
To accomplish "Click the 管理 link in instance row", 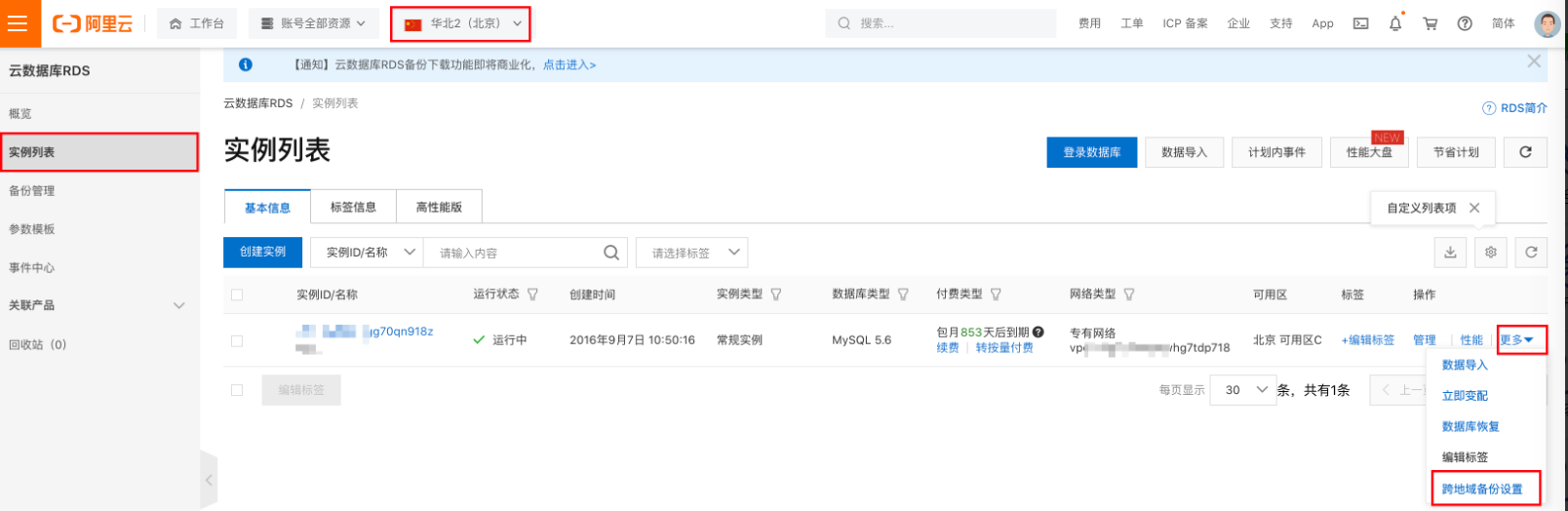I will (x=1425, y=340).
